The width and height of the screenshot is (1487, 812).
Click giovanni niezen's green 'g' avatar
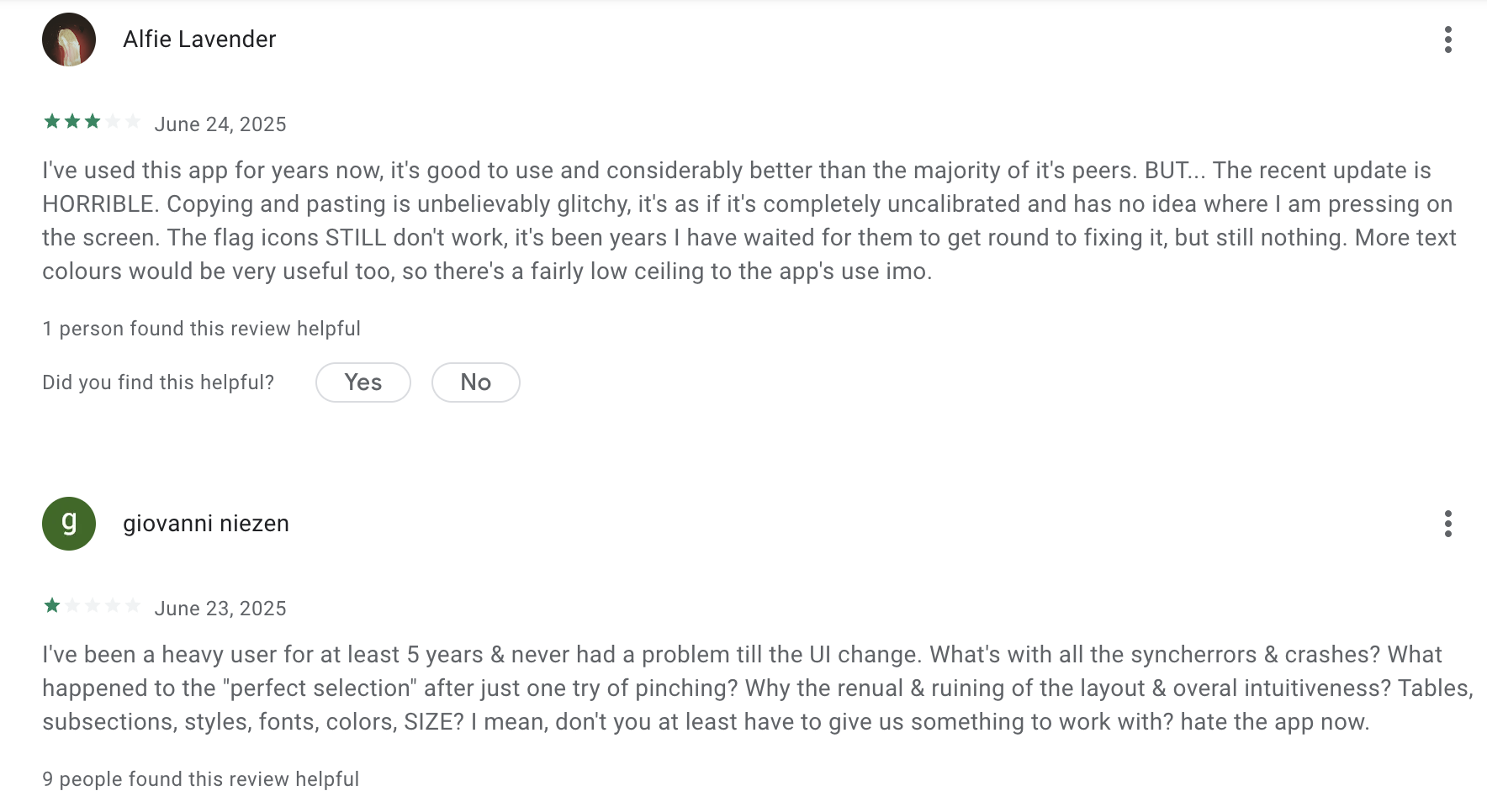coord(69,524)
